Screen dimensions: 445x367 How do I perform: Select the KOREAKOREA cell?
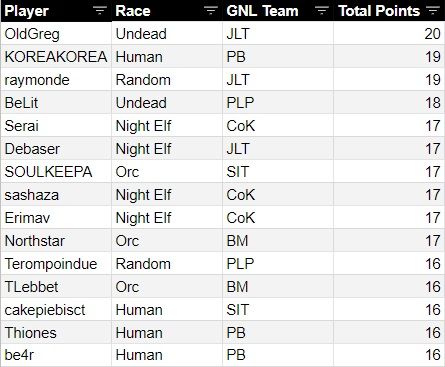(x=56, y=57)
